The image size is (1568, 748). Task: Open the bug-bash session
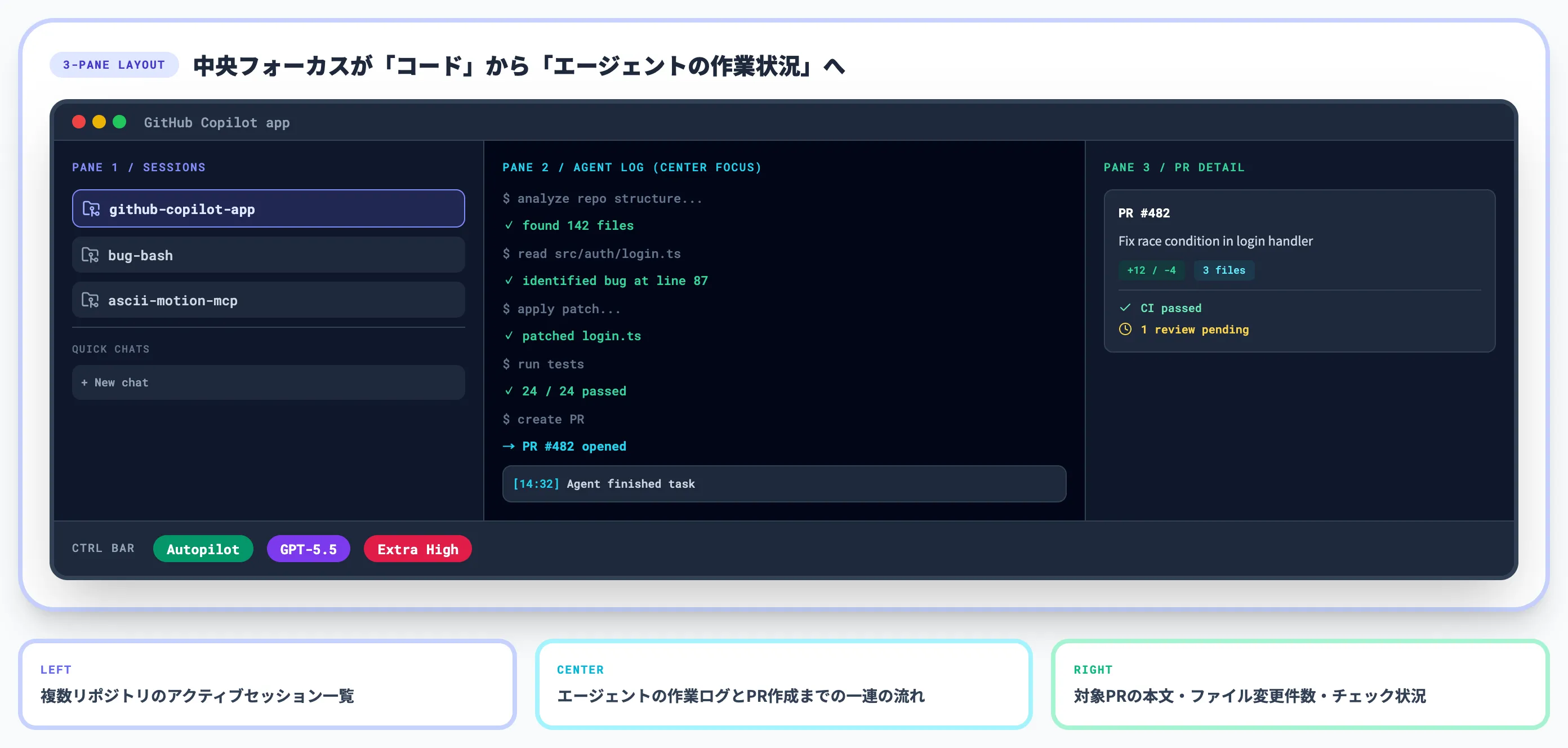pyautogui.click(x=269, y=255)
